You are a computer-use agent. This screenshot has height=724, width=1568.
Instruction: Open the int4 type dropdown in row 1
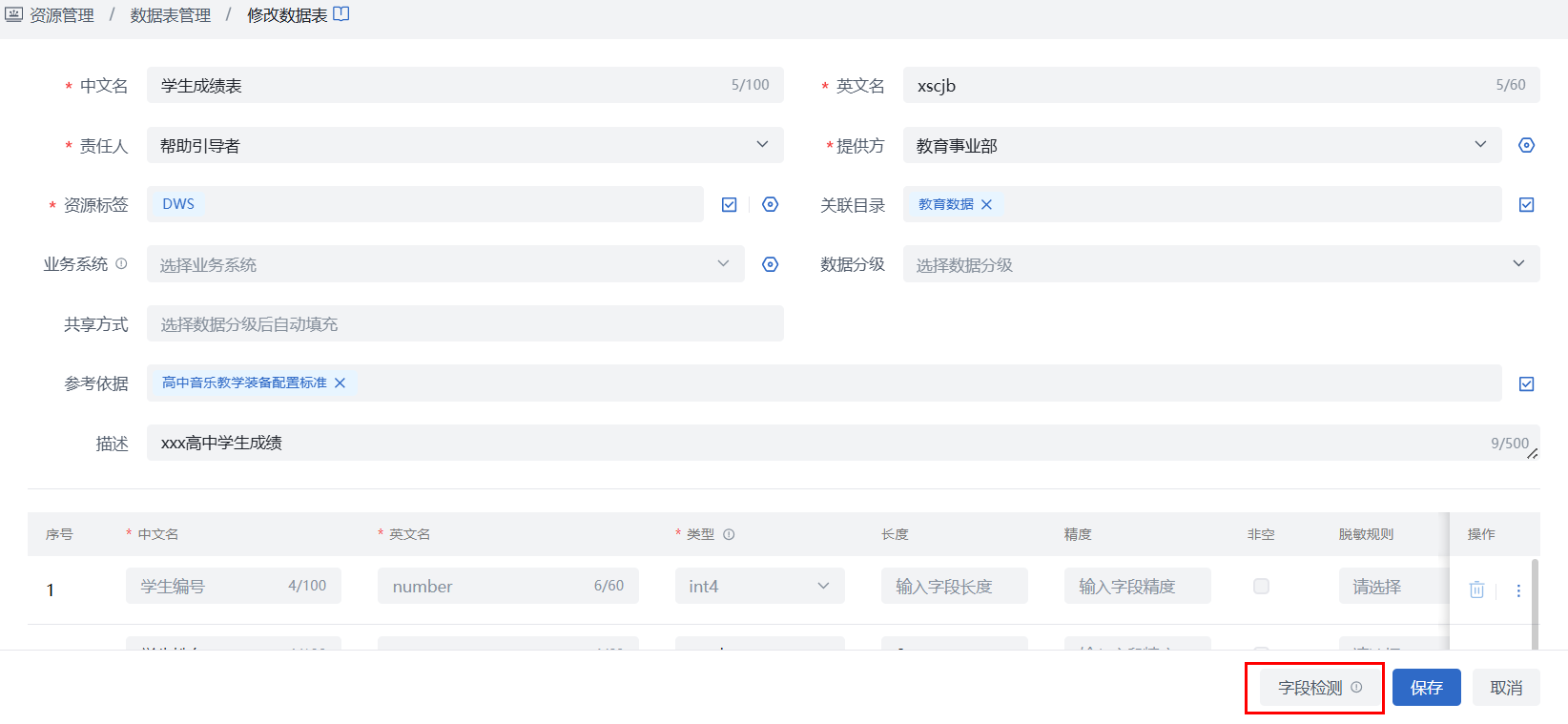point(760,586)
